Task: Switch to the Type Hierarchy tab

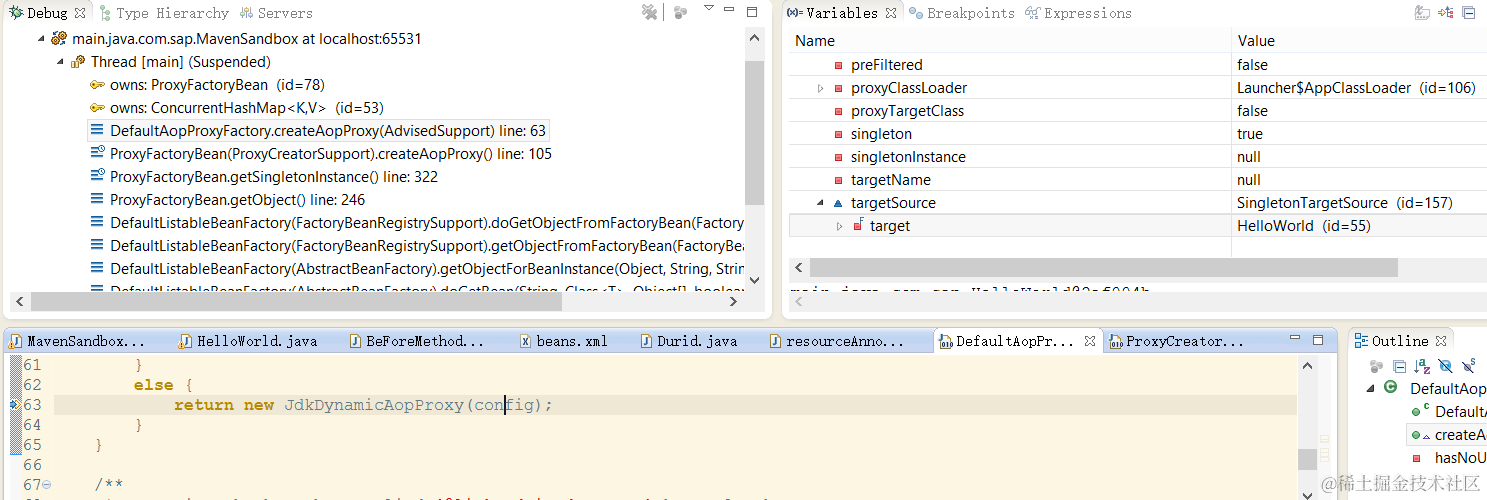Action: [x=163, y=13]
